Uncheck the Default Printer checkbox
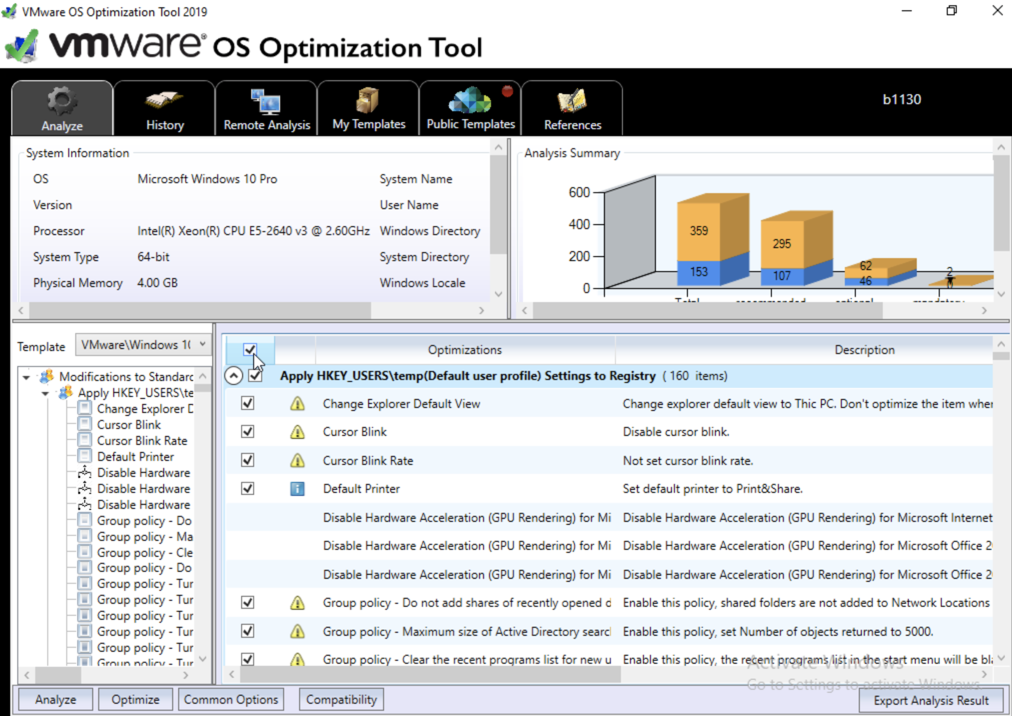1012x716 pixels. pos(247,489)
